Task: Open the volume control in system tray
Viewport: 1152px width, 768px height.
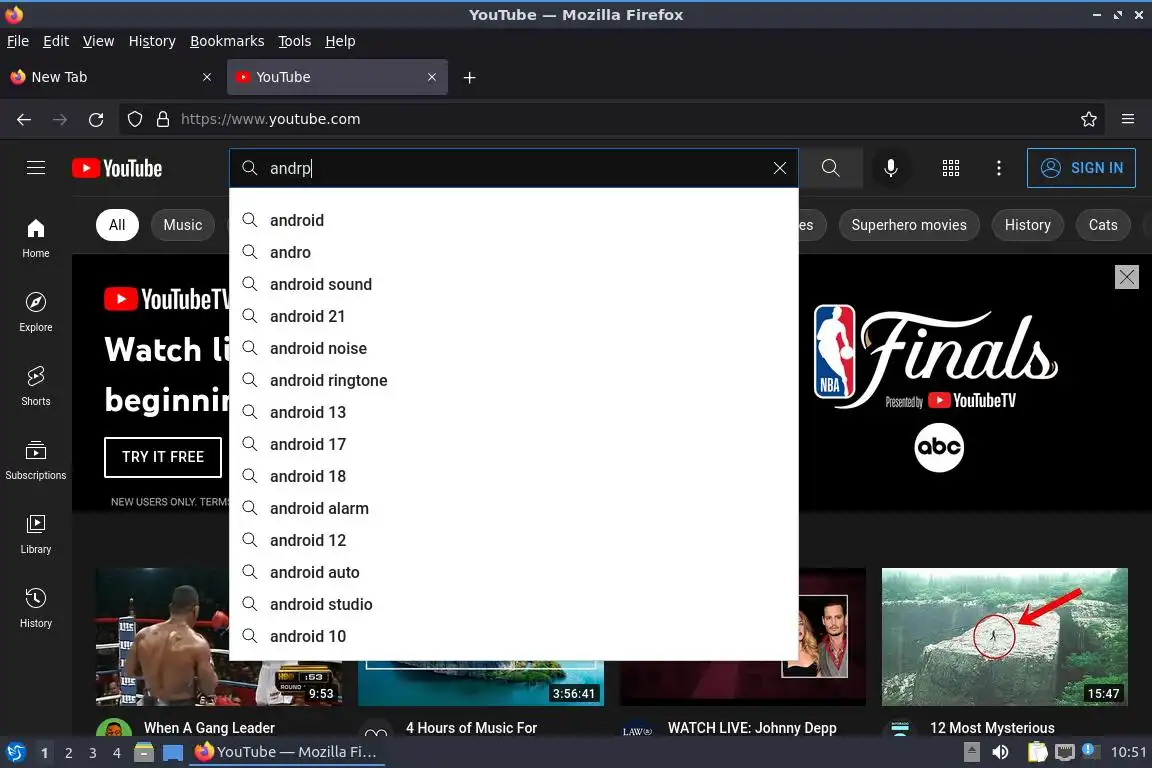Action: click(1000, 752)
